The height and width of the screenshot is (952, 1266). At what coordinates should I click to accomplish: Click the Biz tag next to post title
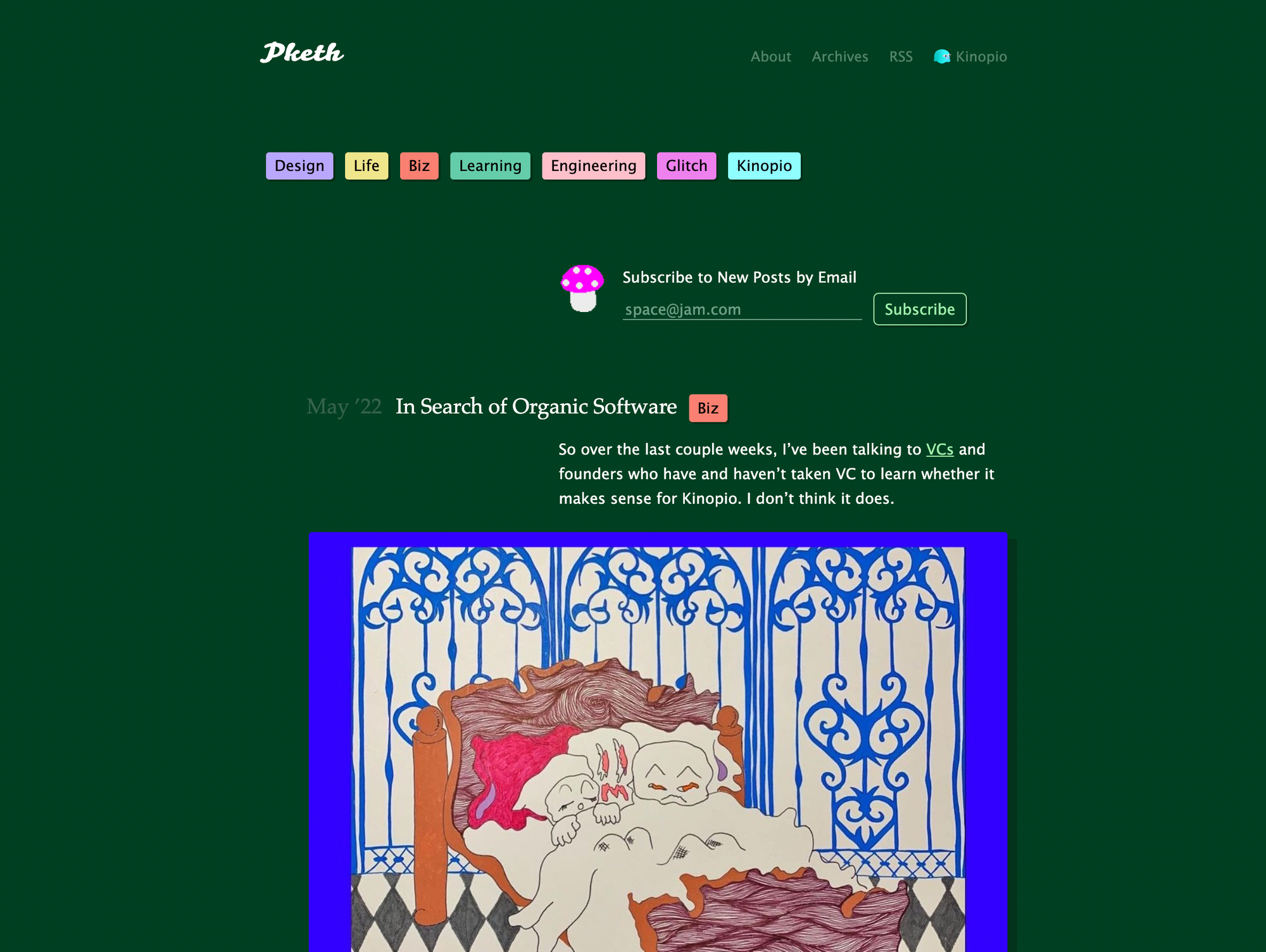(x=708, y=408)
